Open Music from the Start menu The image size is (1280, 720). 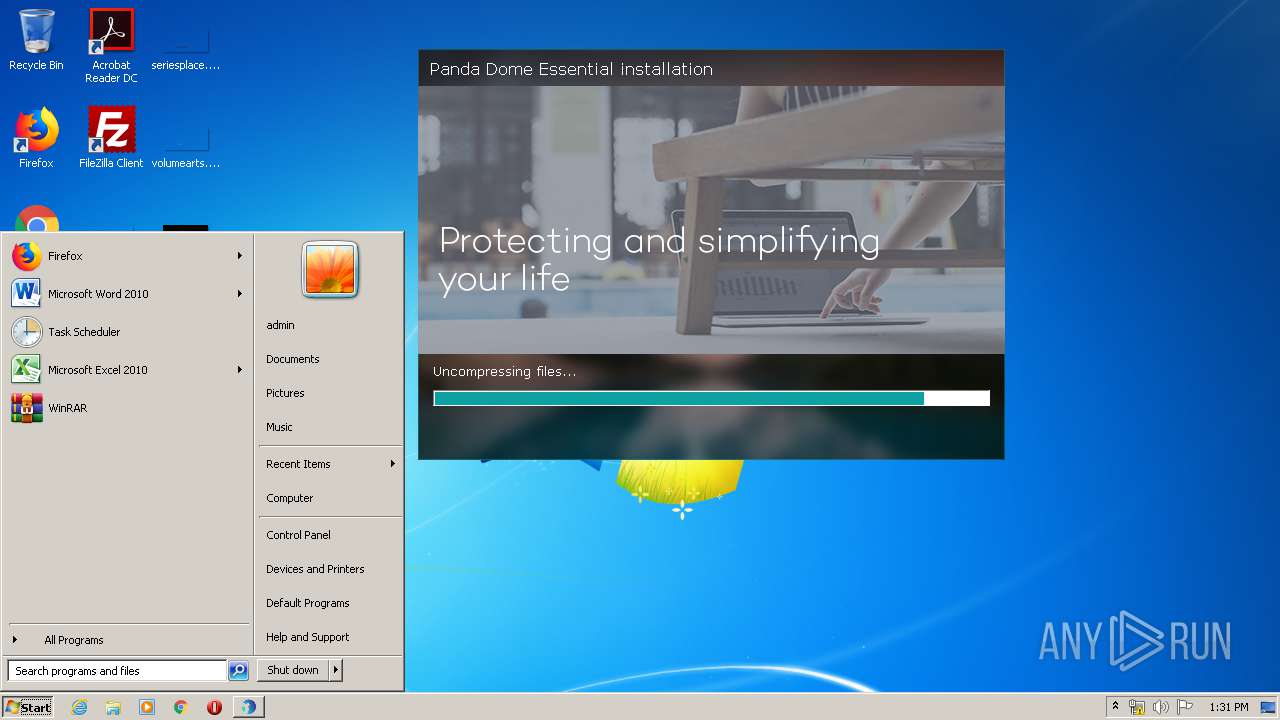(x=279, y=427)
